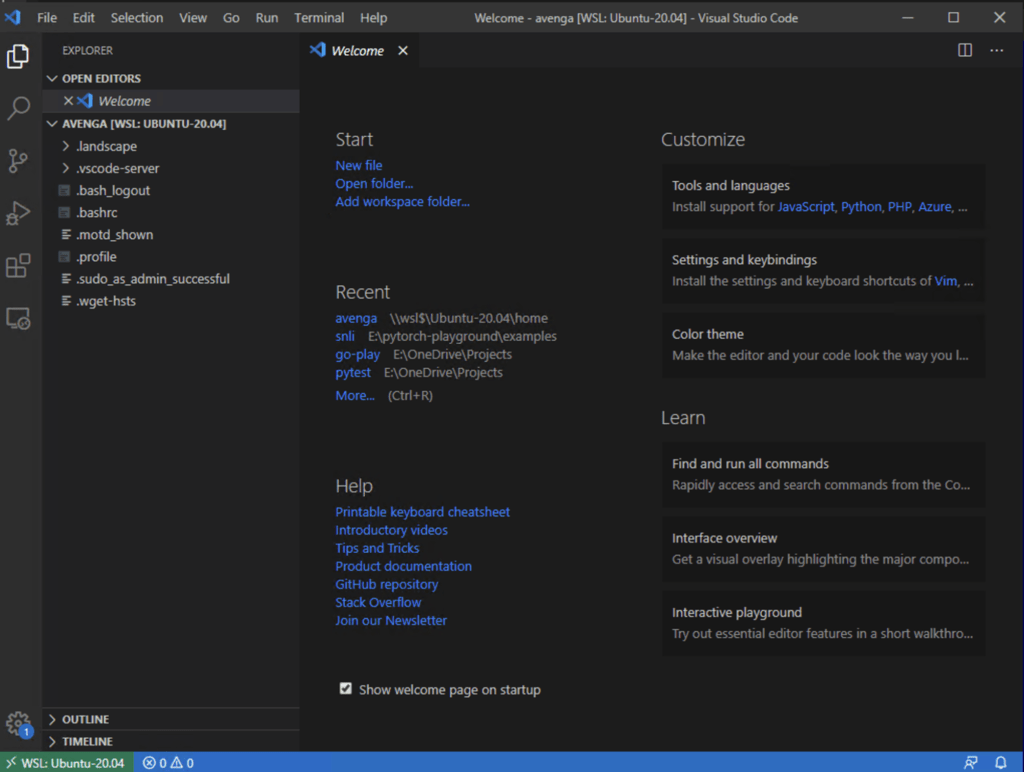
Task: Open the Go menu
Action: [231, 18]
